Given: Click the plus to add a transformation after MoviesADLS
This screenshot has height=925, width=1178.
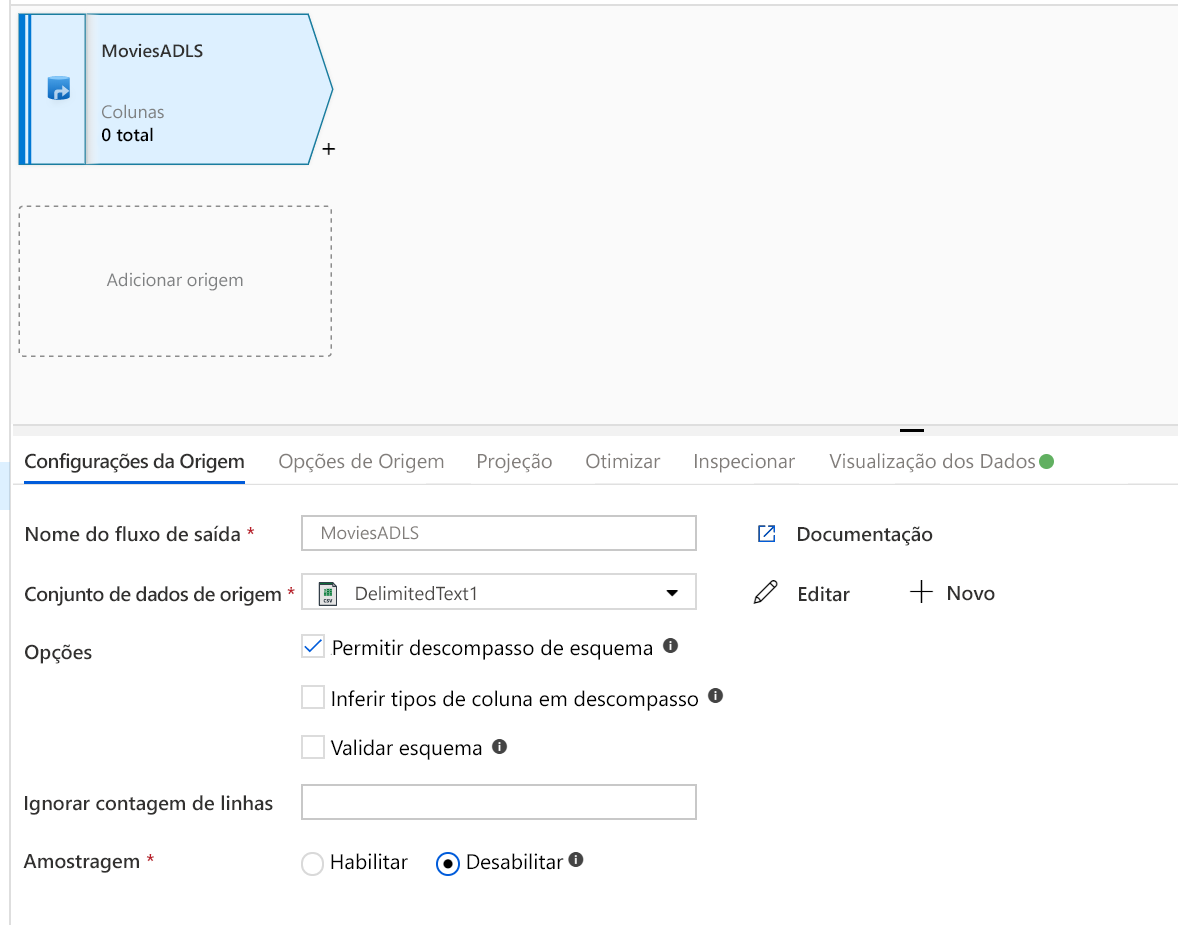Looking at the screenshot, I should [x=328, y=148].
